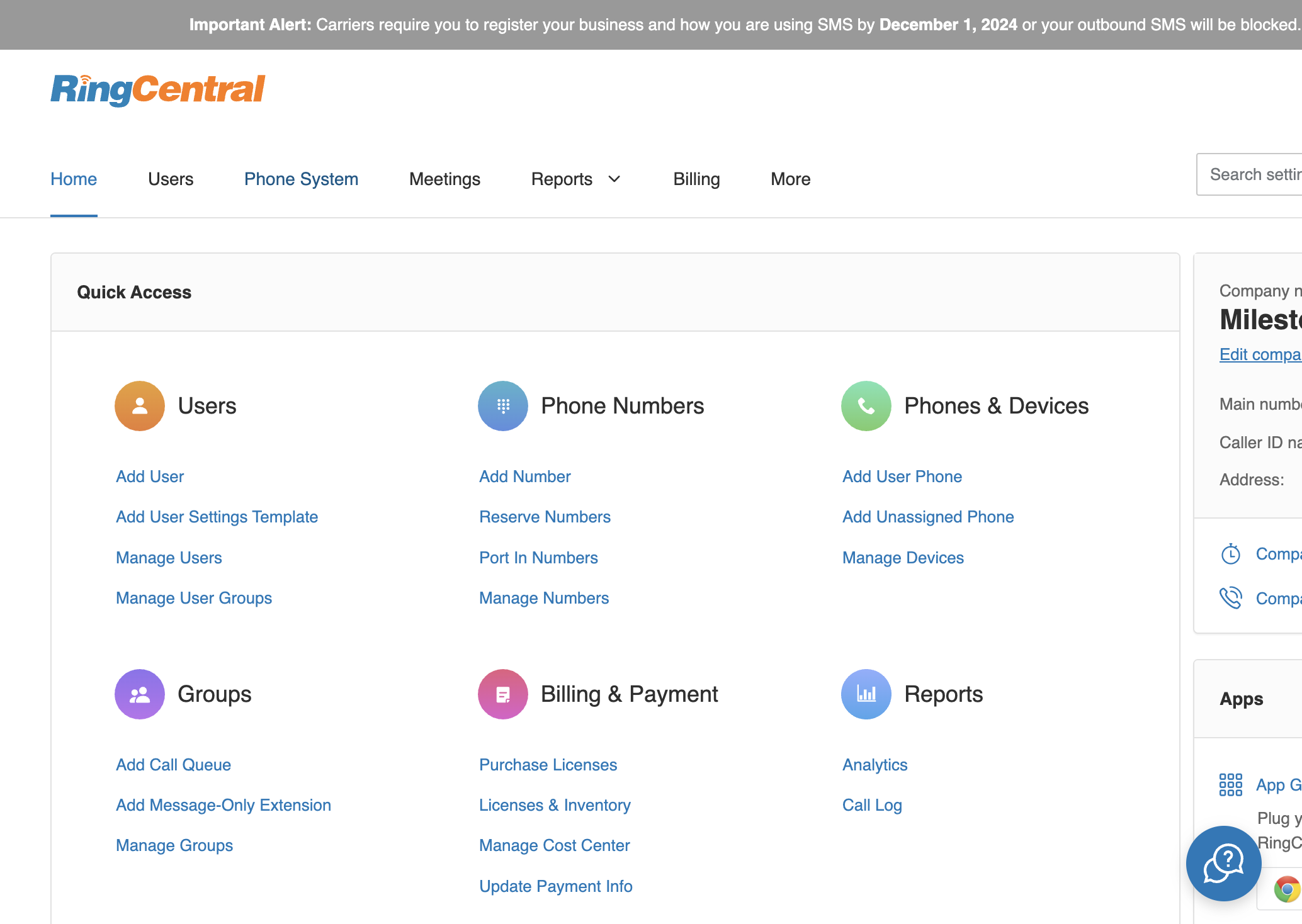
Task: Open the Update Payment Info link
Action: tap(556, 886)
